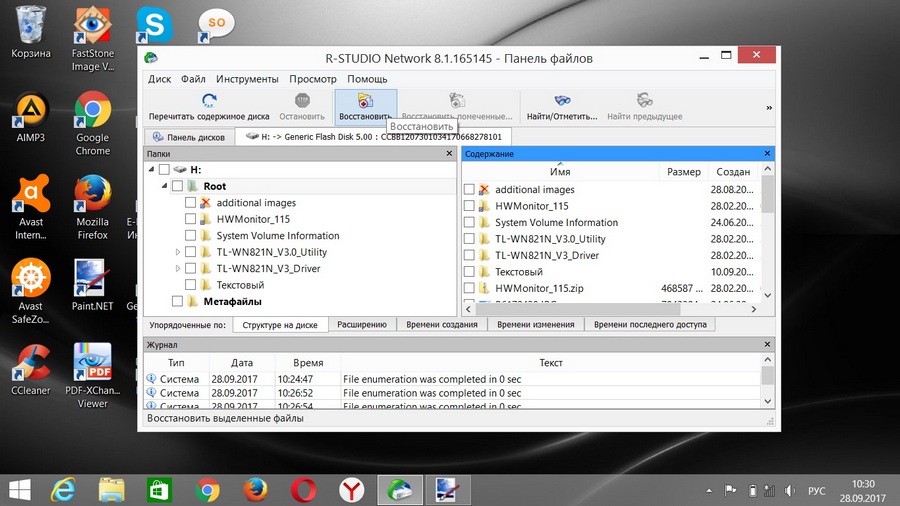The image size is (900, 506).
Task: Show hidden system tray icons arrow
Action: click(709, 491)
